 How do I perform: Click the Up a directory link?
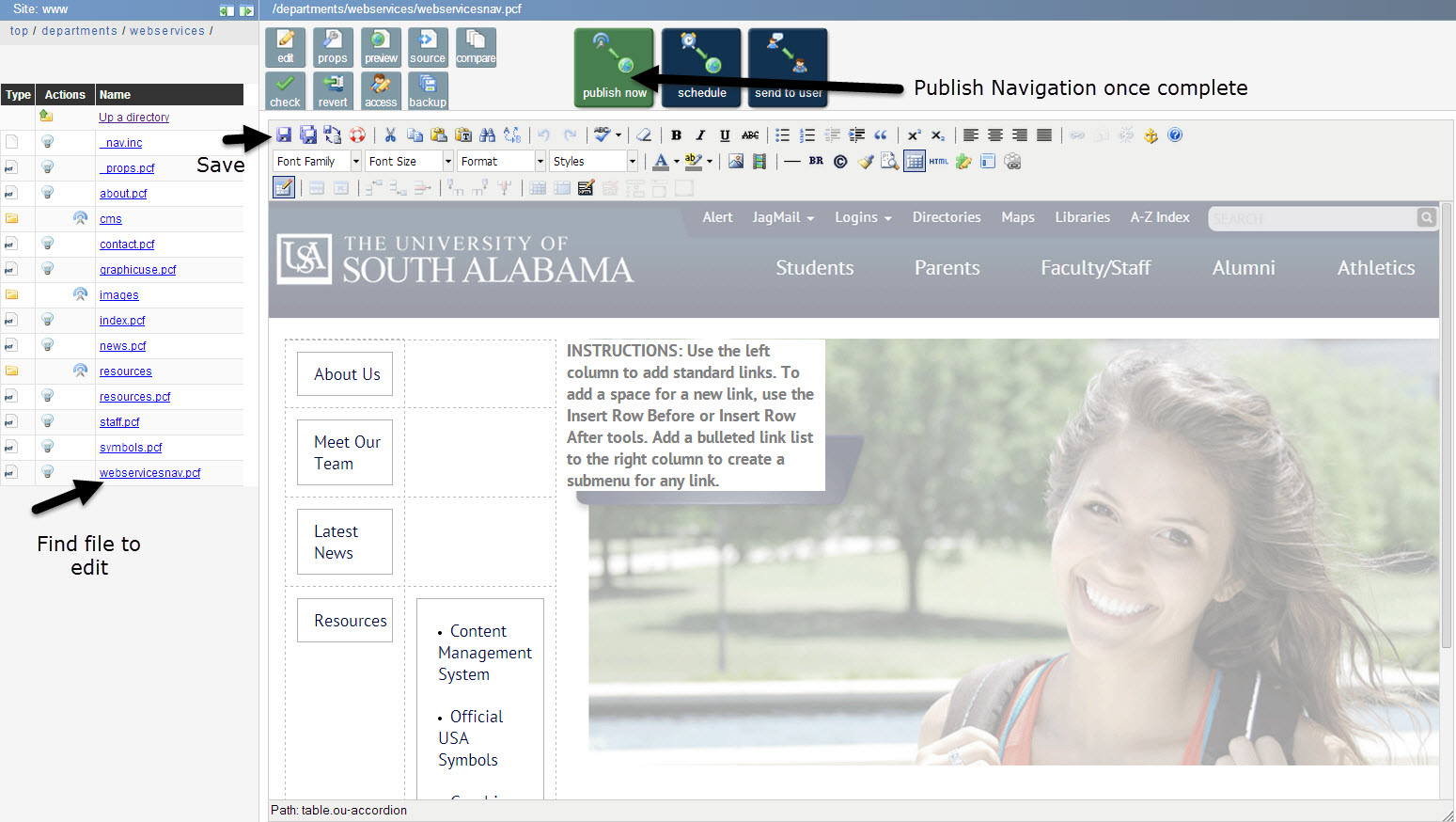[x=133, y=118]
